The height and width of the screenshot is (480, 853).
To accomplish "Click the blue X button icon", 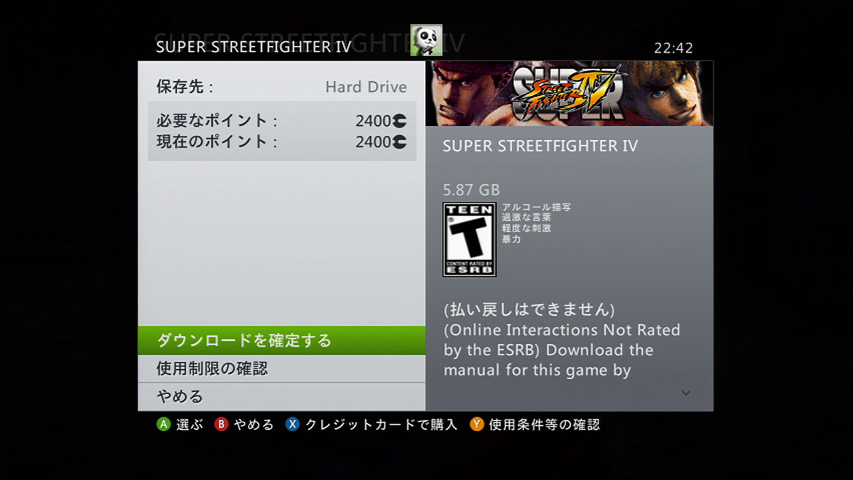I will 292,424.
